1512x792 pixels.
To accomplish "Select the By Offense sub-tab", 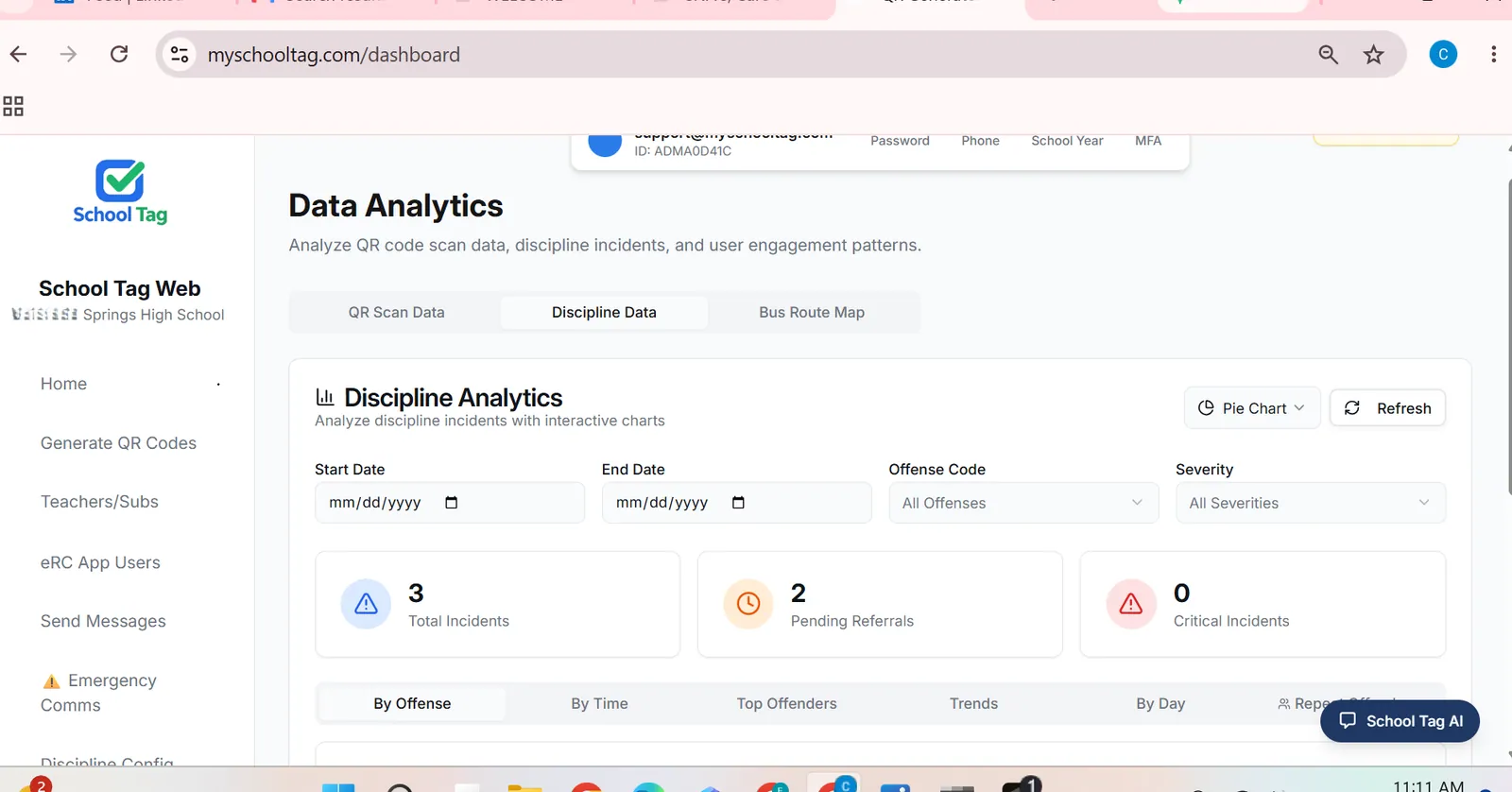I will [412, 704].
